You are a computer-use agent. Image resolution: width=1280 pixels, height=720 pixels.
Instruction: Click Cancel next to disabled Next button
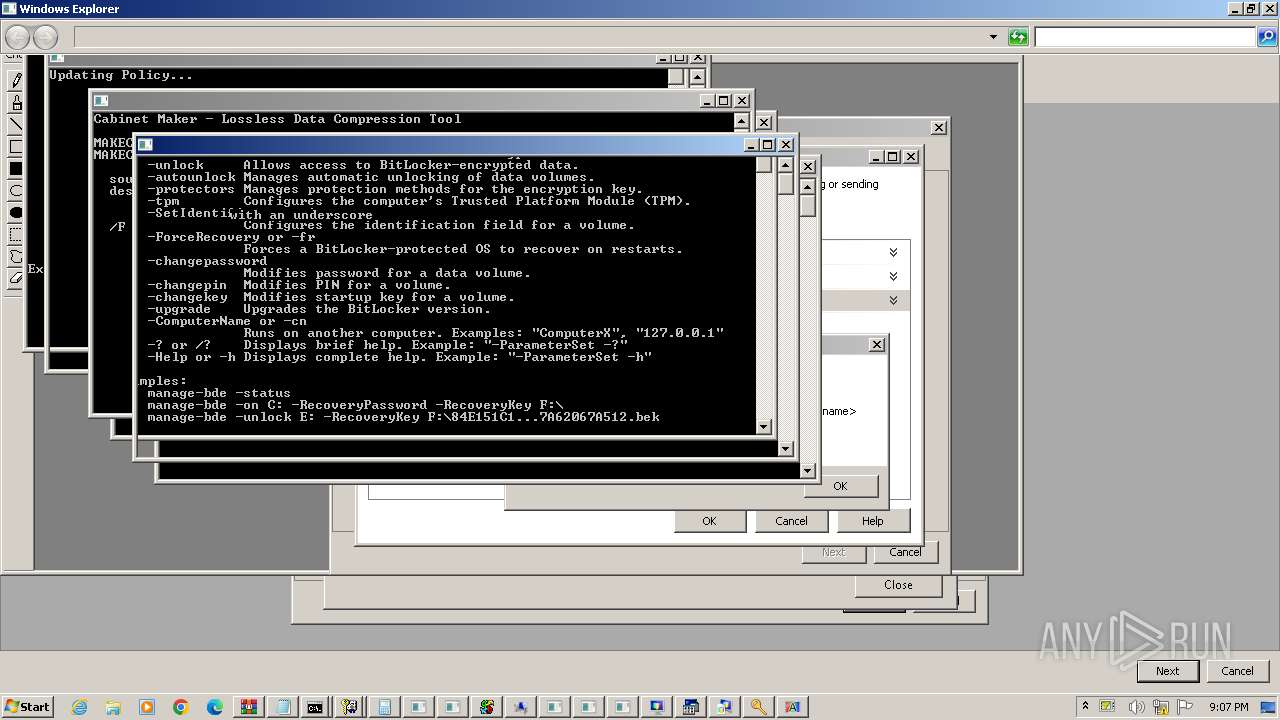(905, 552)
